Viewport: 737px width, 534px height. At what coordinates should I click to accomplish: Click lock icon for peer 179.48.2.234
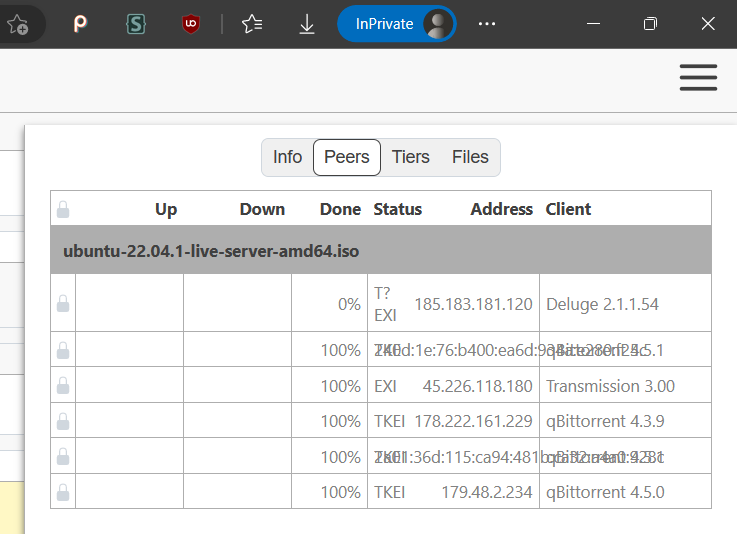point(63,492)
